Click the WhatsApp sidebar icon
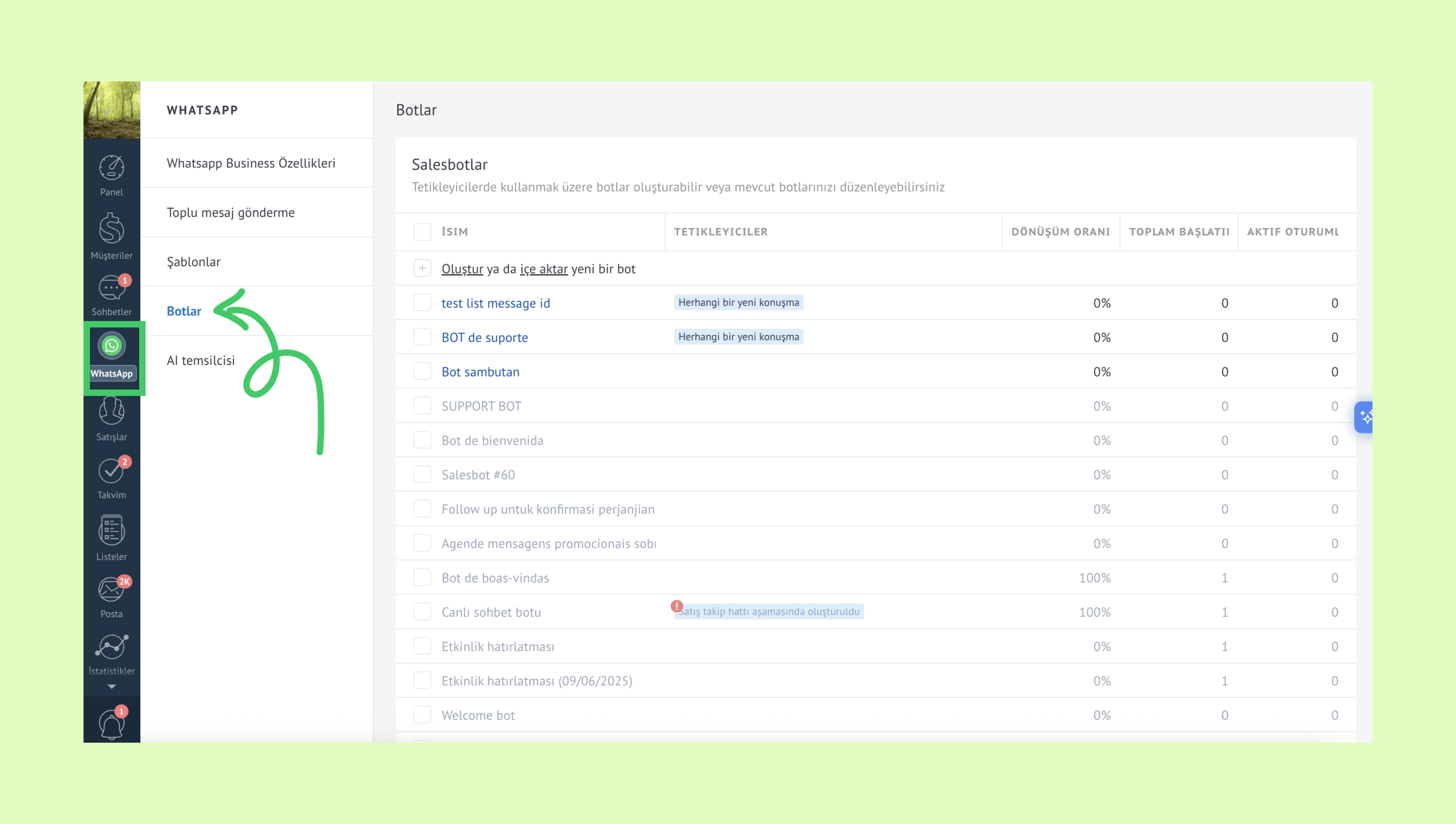This screenshot has width=1456, height=824. (x=111, y=346)
